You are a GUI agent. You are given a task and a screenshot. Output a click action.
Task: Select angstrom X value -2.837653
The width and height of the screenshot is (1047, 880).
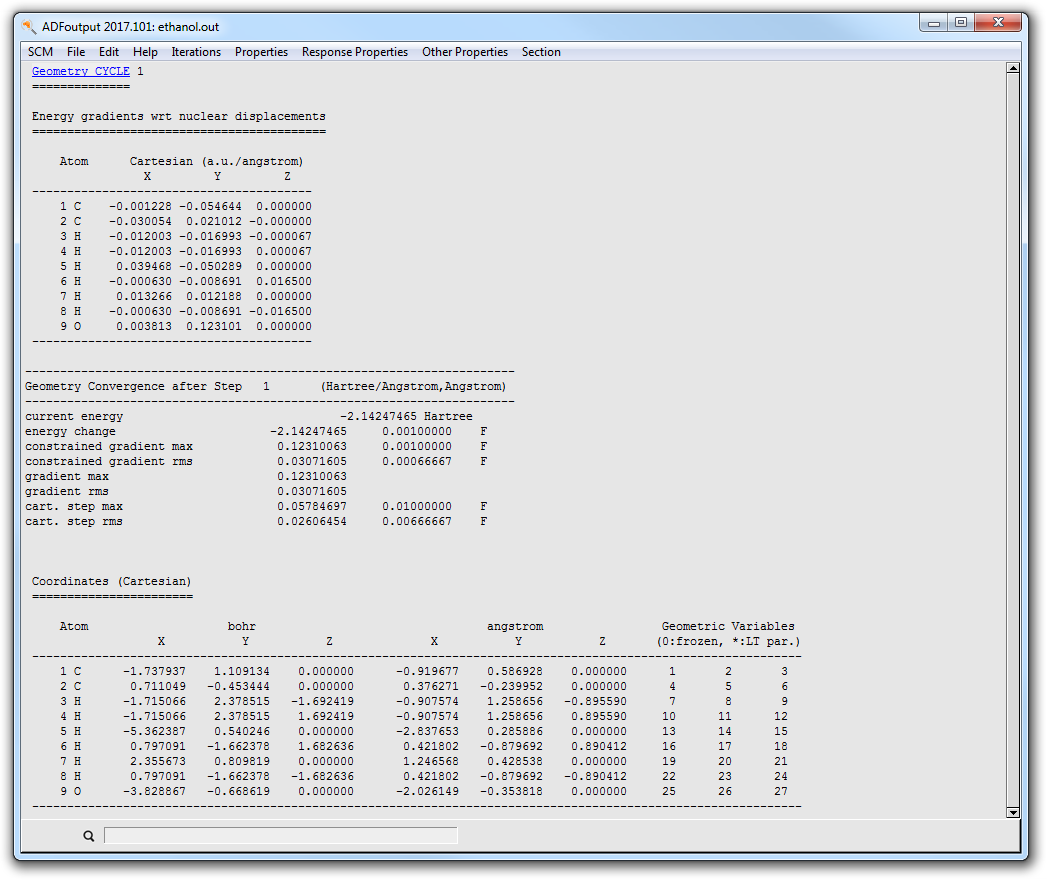(x=427, y=731)
